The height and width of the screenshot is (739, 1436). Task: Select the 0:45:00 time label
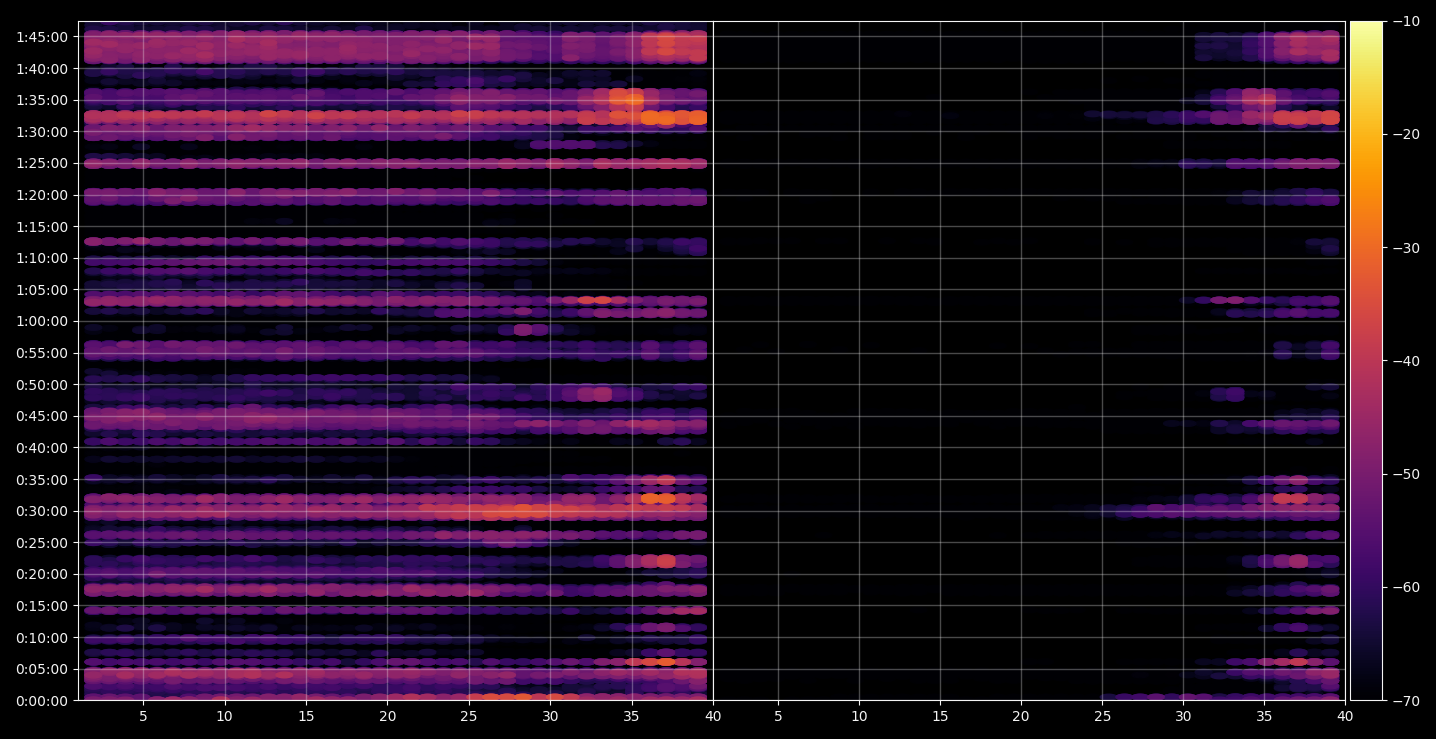[x=42, y=416]
